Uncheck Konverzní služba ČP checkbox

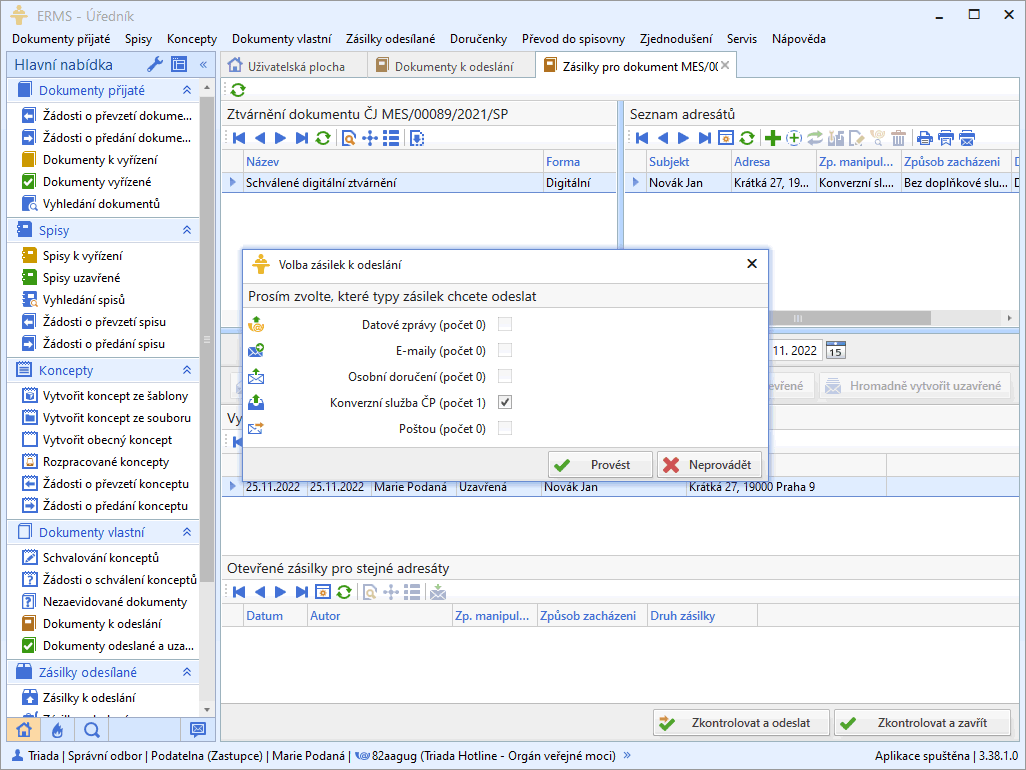pyautogui.click(x=505, y=402)
